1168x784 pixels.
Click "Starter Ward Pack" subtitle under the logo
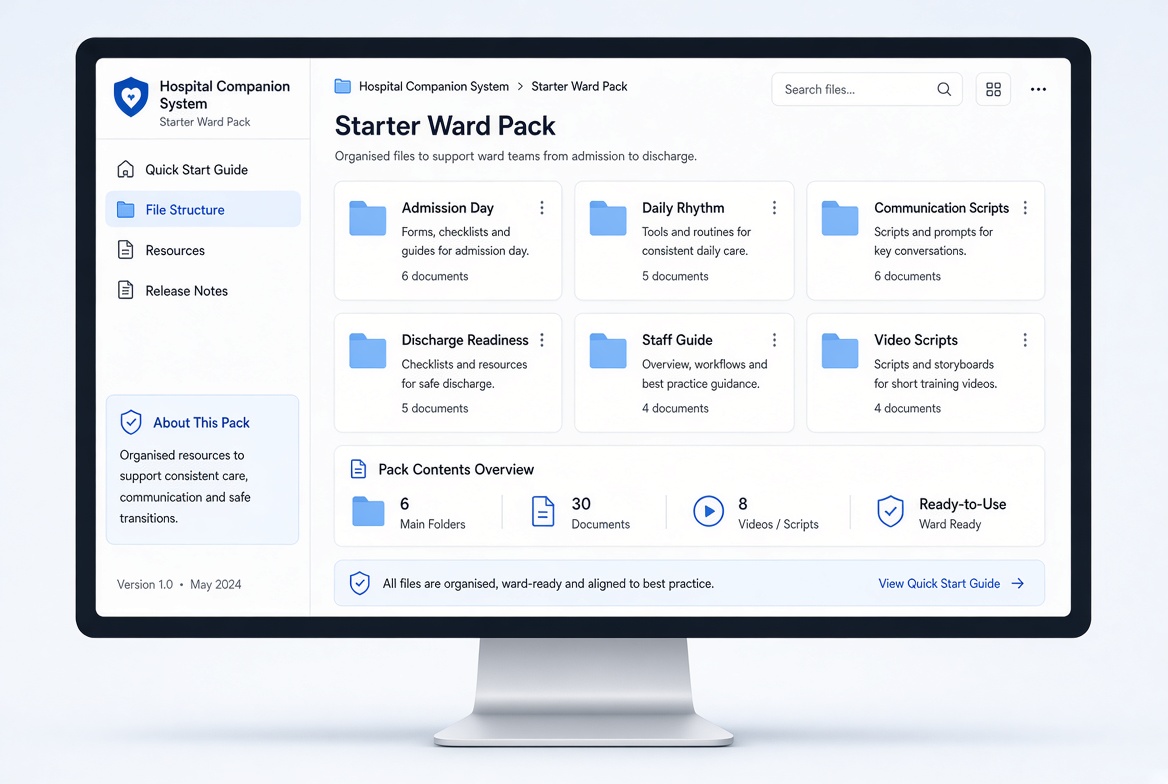tap(205, 121)
